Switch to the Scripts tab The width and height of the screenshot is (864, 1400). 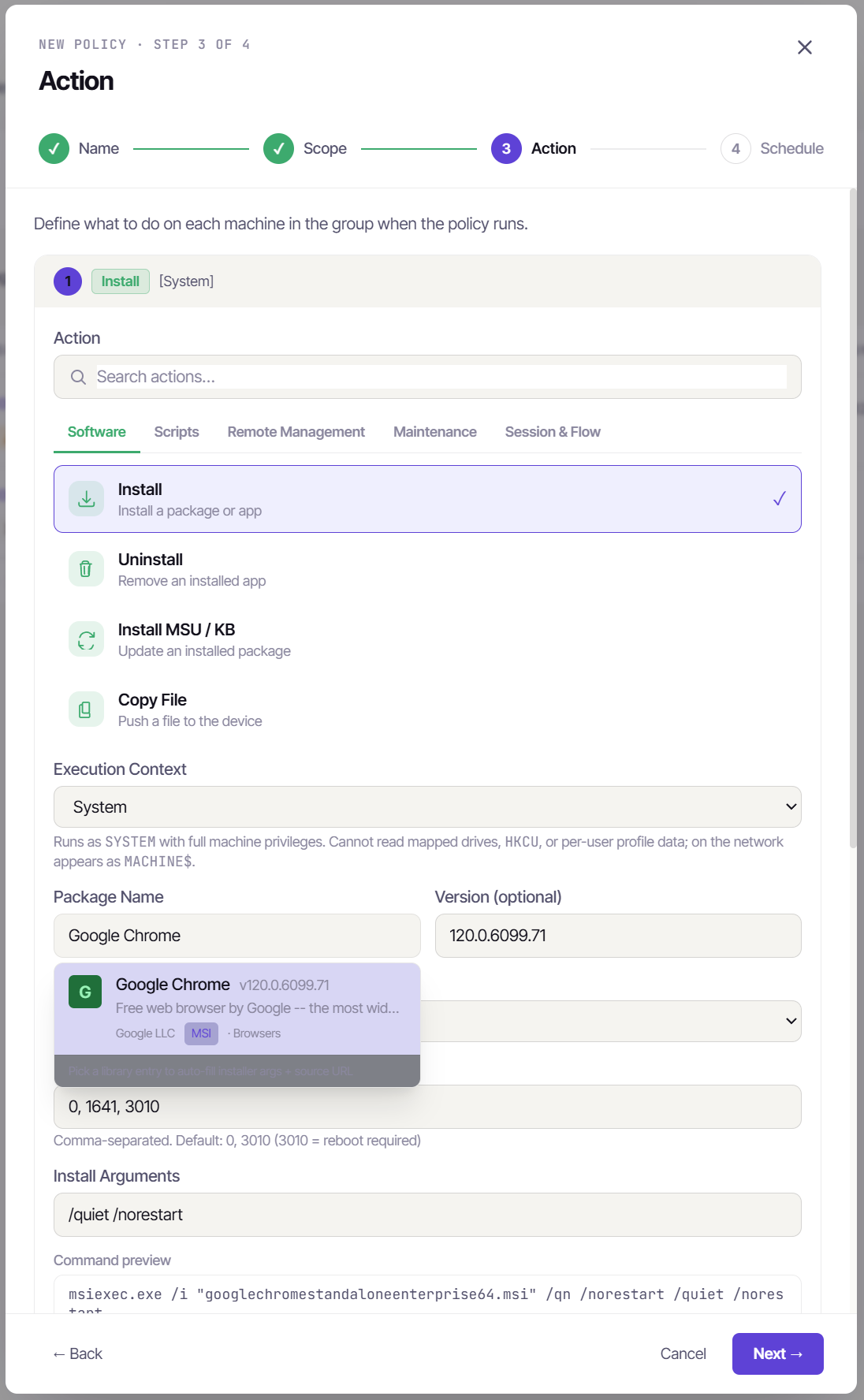pyautogui.click(x=177, y=432)
